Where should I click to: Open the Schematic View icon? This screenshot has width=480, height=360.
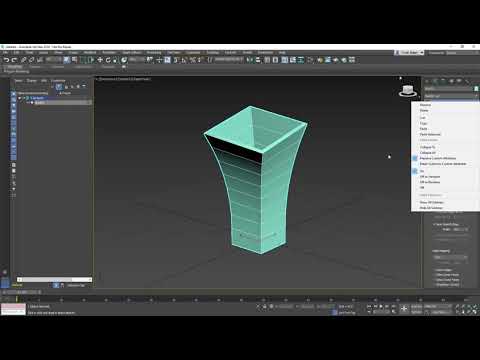coord(301,60)
